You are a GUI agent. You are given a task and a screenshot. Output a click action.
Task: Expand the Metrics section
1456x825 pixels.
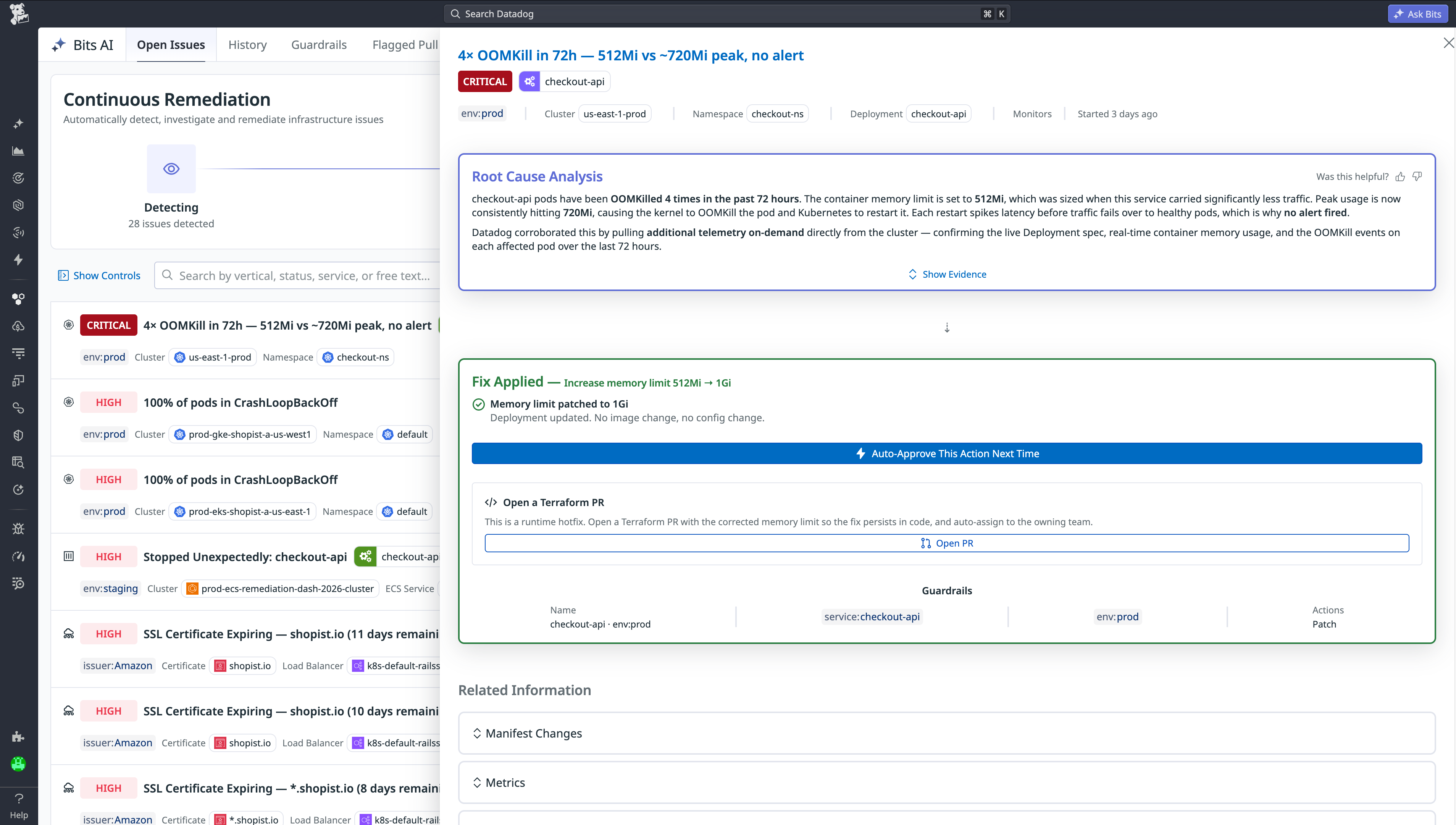click(x=947, y=783)
